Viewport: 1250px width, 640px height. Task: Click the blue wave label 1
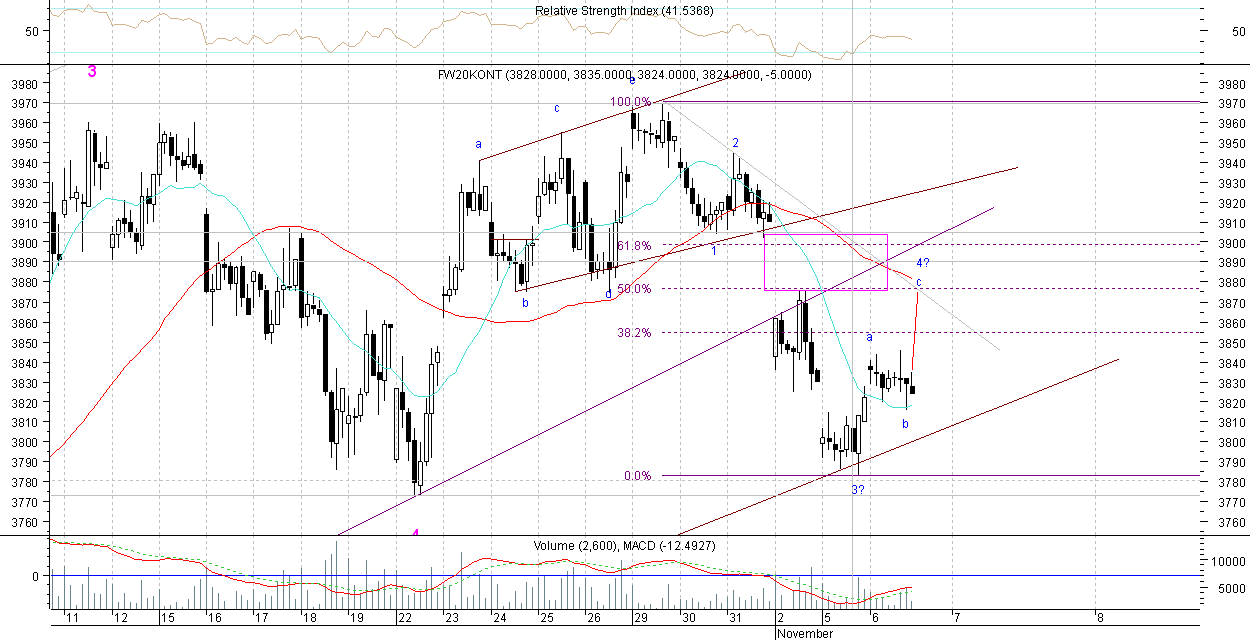coord(714,250)
